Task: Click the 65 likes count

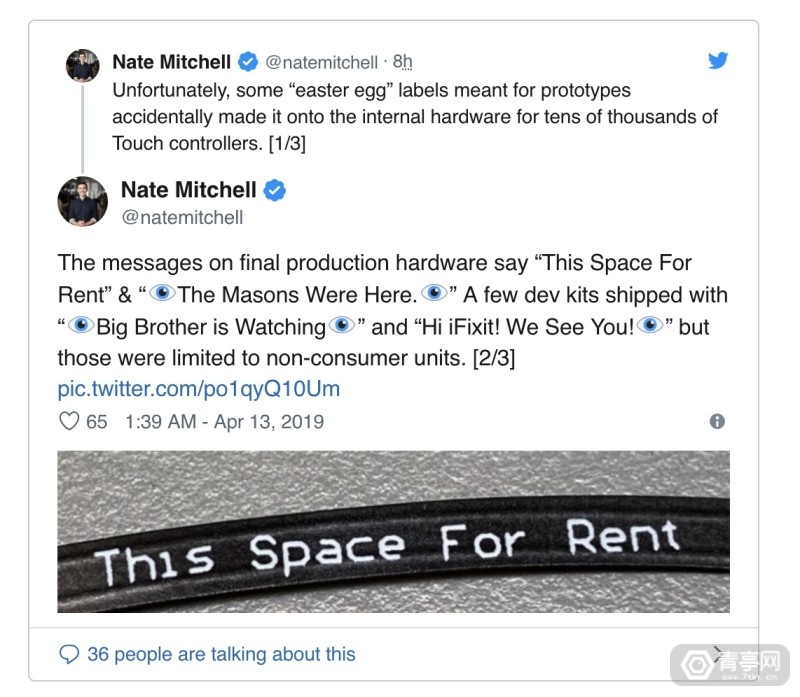Action: (x=96, y=422)
